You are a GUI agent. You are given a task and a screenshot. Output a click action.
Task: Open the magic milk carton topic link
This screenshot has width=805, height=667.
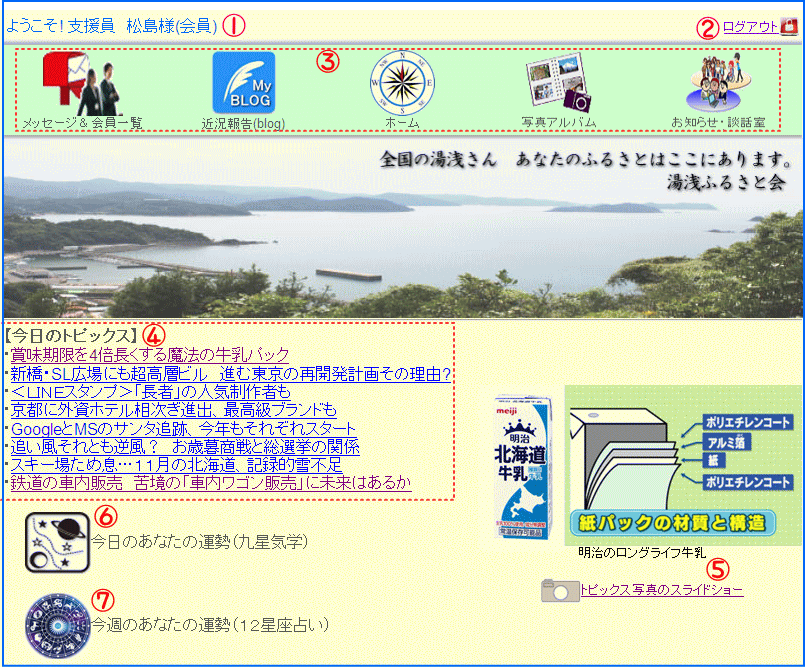click(150, 355)
